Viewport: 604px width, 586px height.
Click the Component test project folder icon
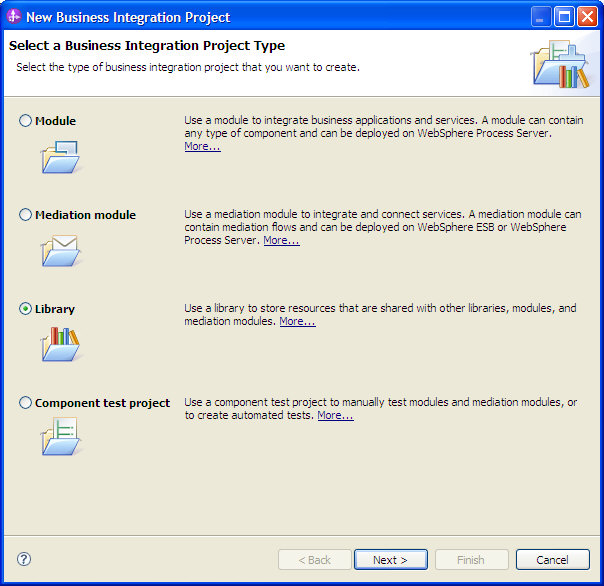[60, 437]
